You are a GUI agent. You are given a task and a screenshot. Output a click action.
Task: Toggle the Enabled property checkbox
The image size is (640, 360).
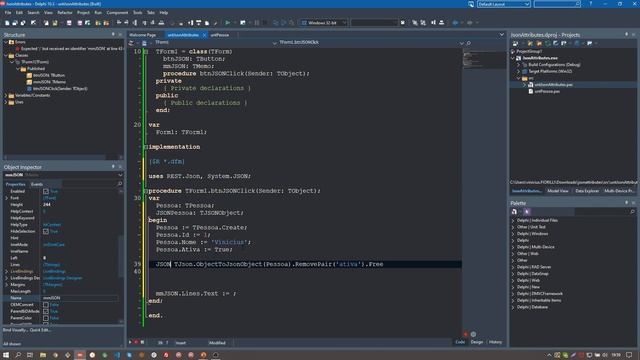tap(46, 191)
